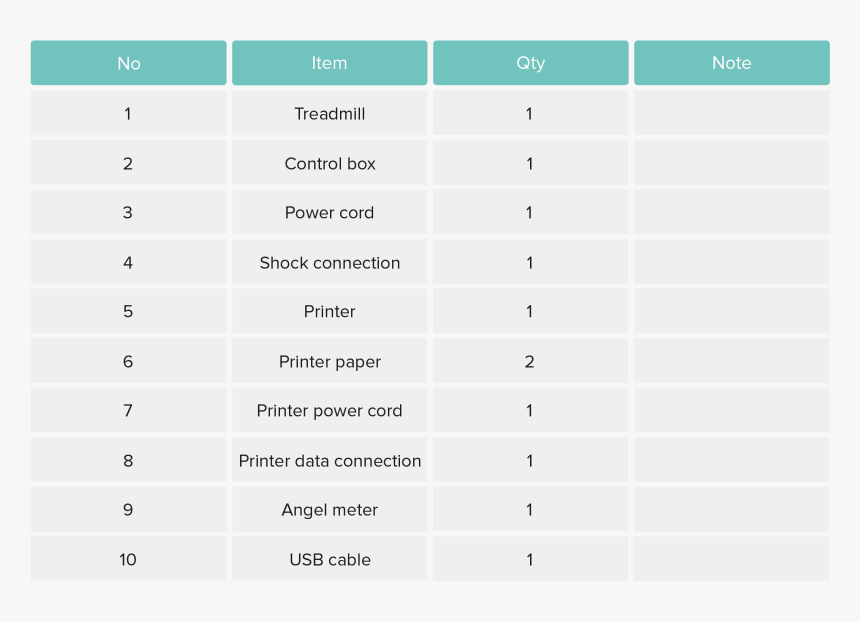
Task: Click the empty Note cell for USB cable
Action: click(x=732, y=559)
